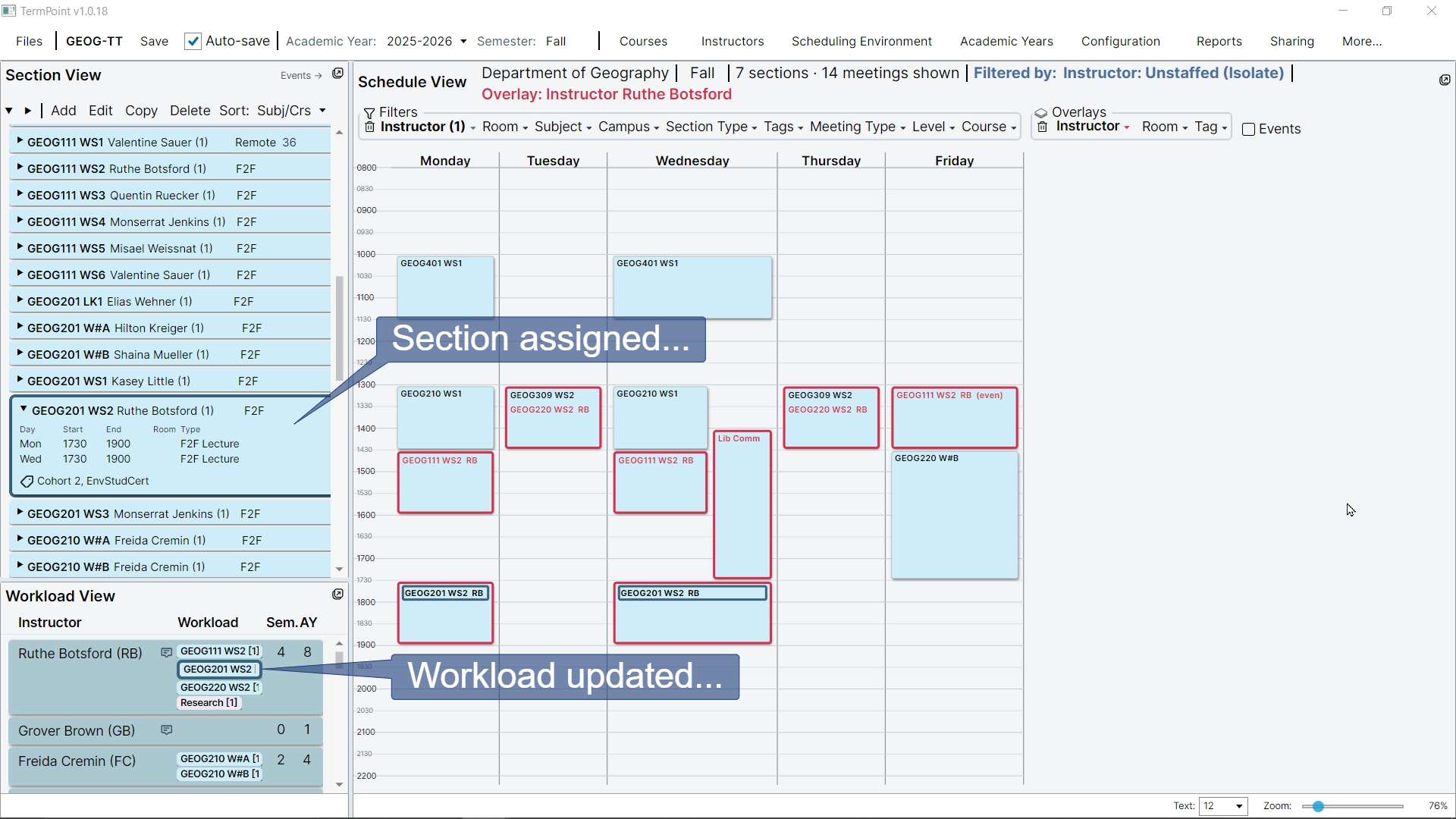Viewport: 1456px width, 819px height.
Task: Open the Course filter dropdown
Action: pos(989,127)
